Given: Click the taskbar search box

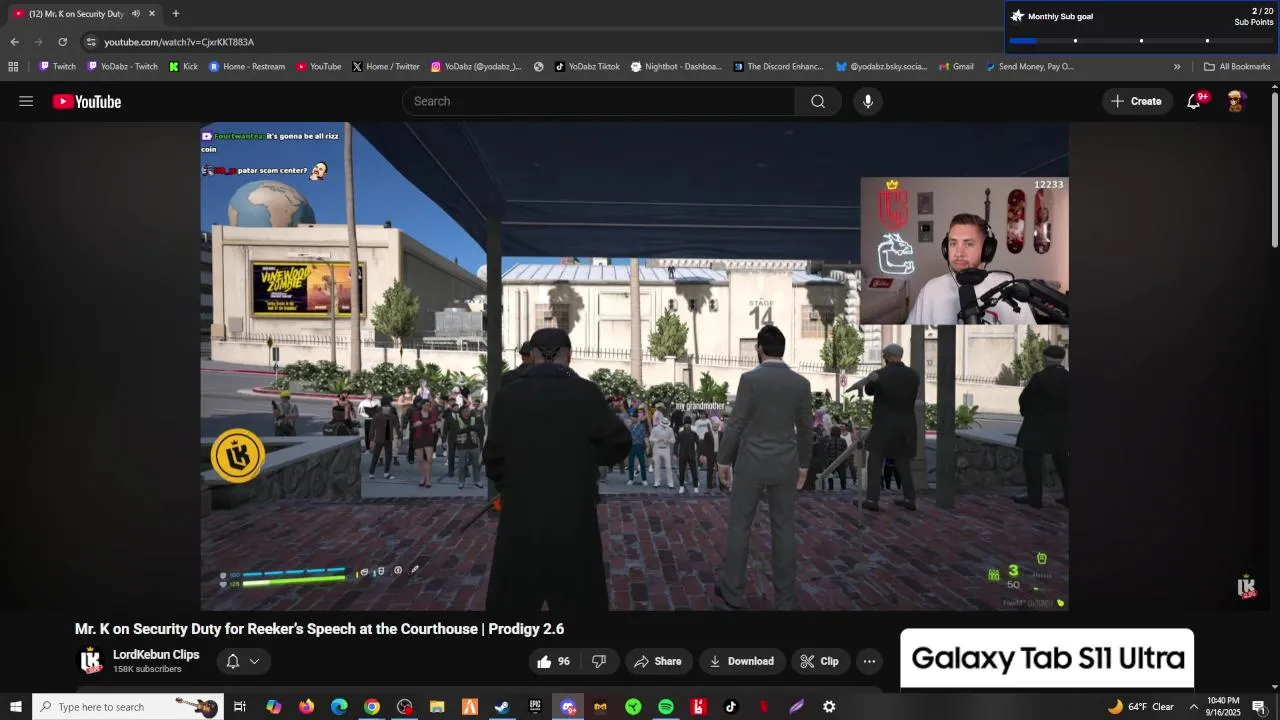Looking at the screenshot, I should [128, 707].
